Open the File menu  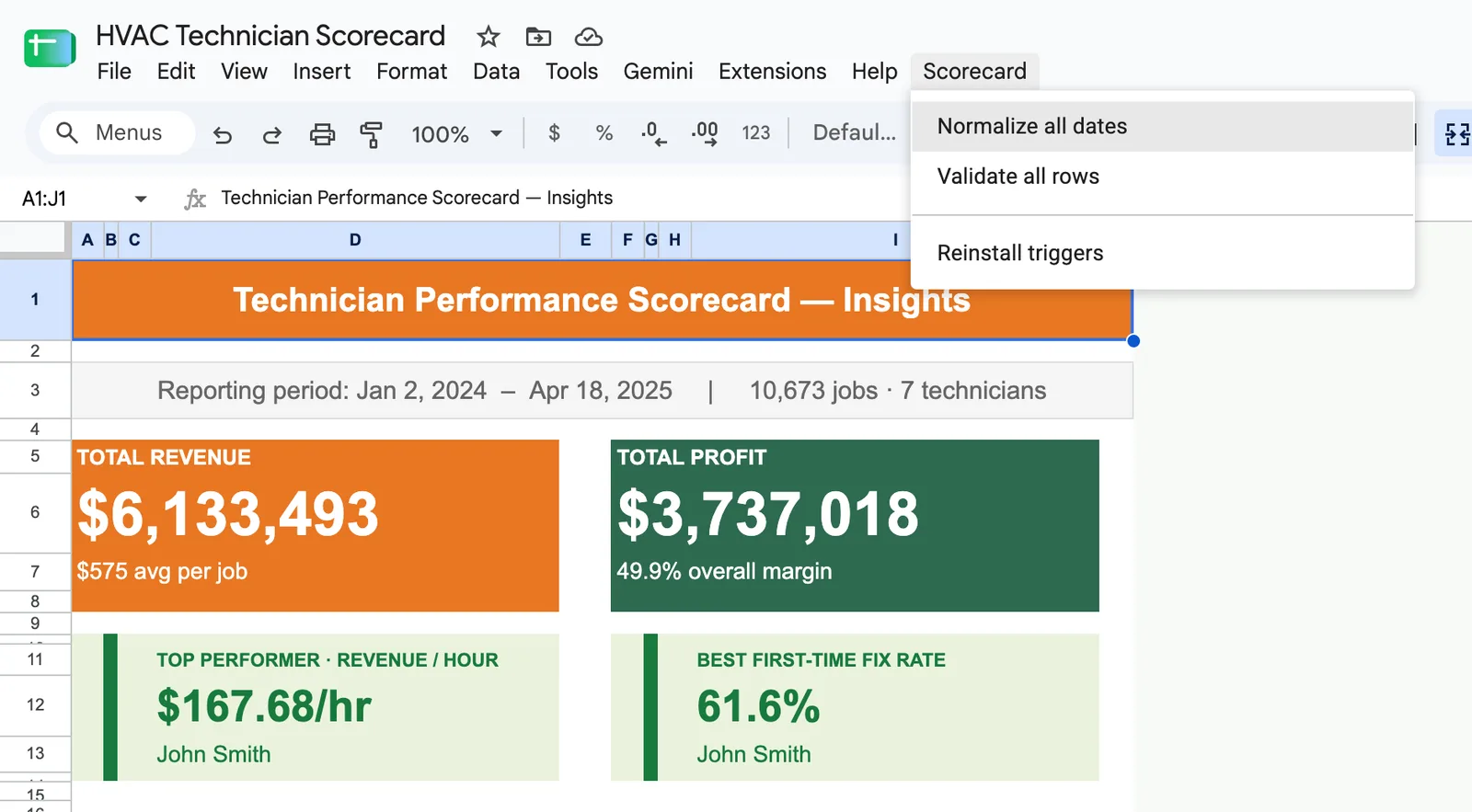click(x=114, y=72)
